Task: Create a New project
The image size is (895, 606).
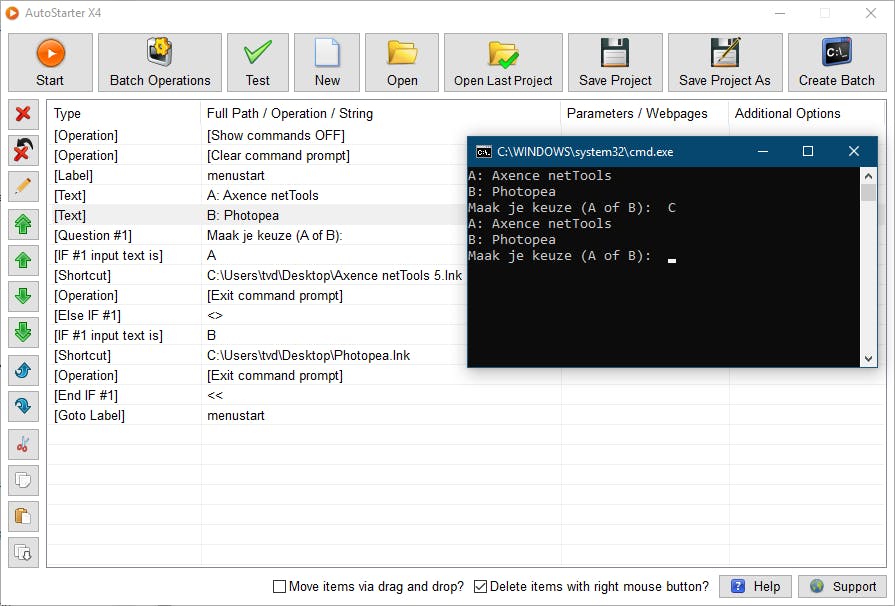Action: tap(327, 62)
